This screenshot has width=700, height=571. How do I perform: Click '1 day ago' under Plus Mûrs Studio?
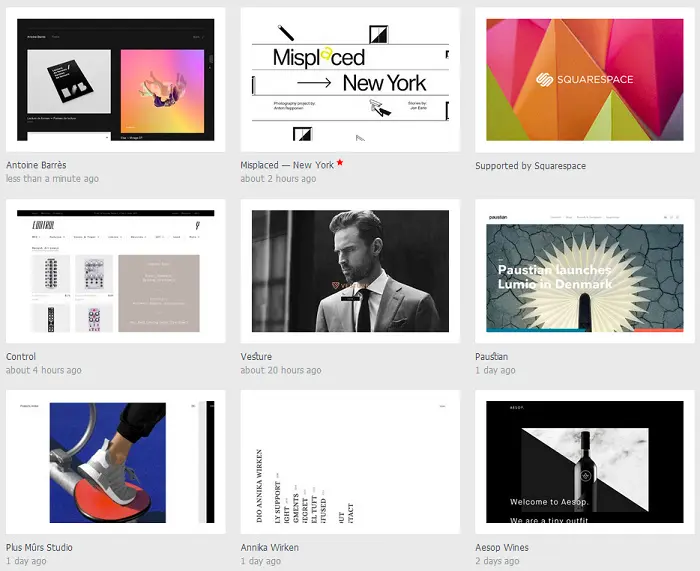[x=26, y=561]
